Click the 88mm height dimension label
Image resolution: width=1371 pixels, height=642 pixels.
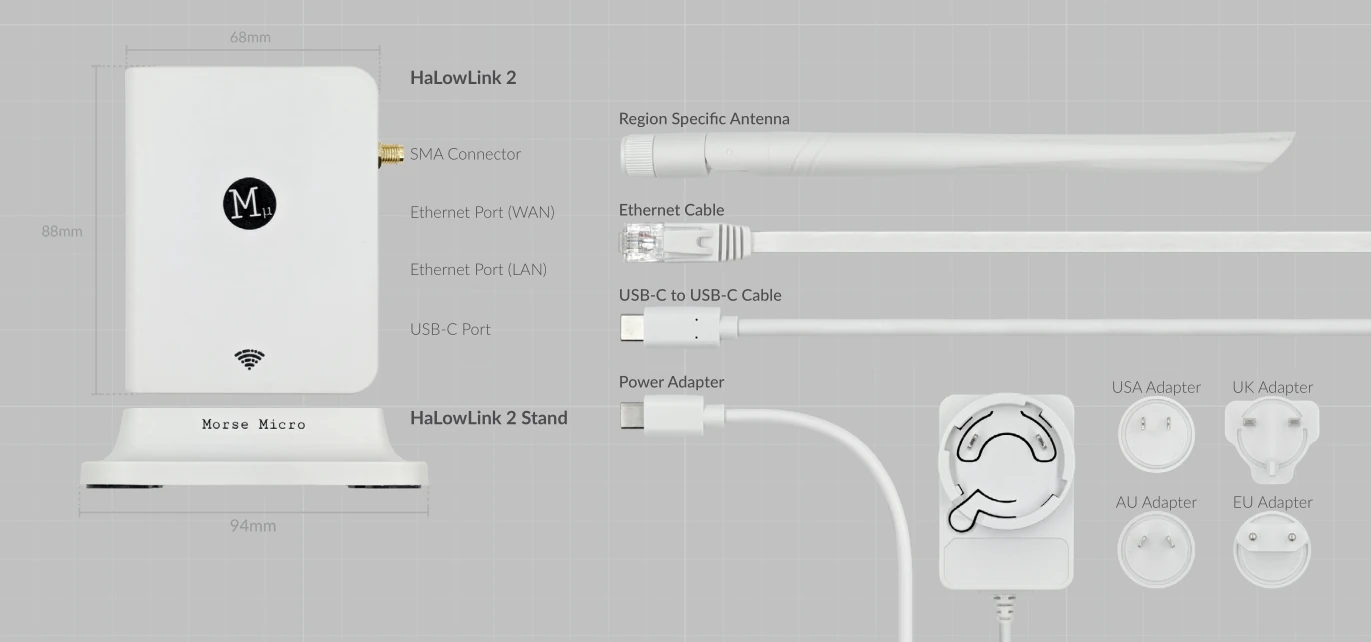coord(62,231)
